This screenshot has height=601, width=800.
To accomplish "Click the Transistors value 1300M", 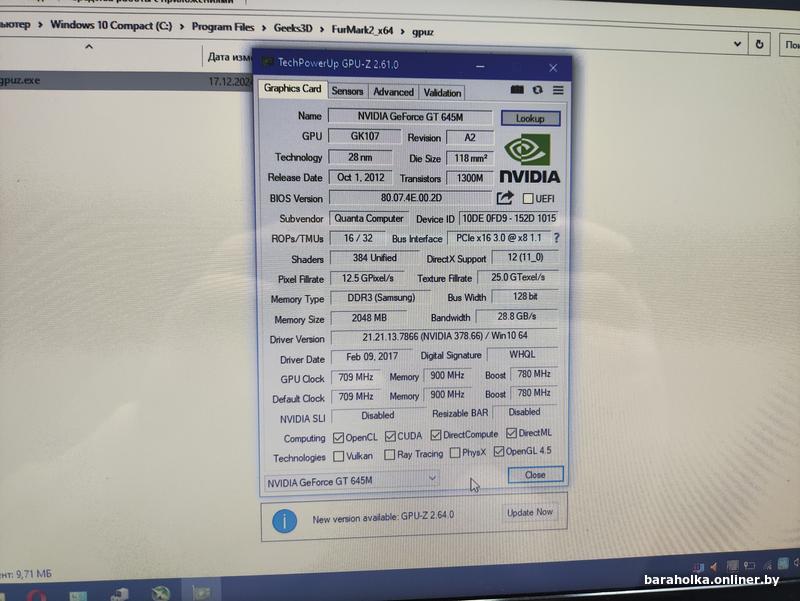I will (469, 178).
